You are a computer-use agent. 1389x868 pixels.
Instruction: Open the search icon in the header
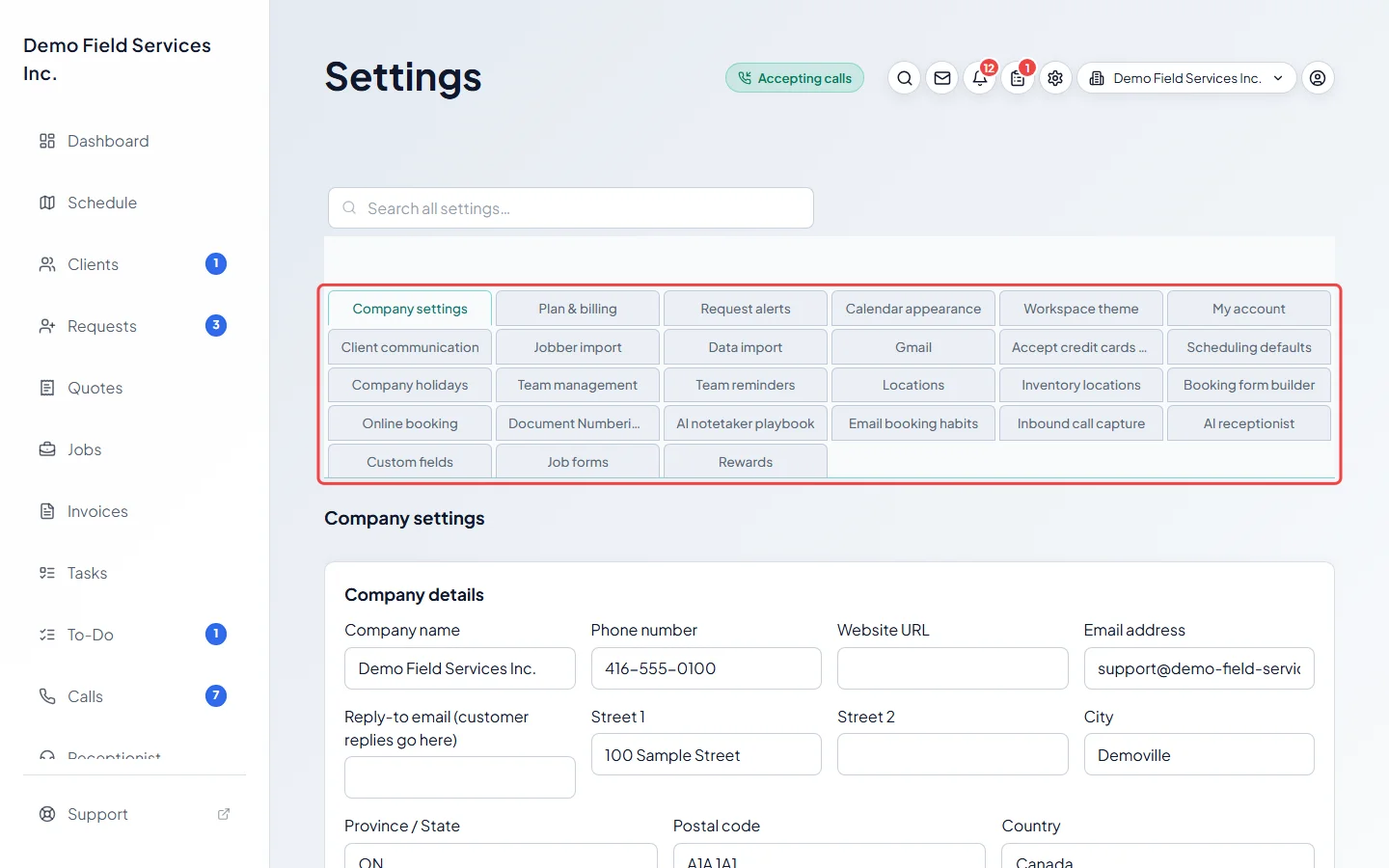(904, 78)
